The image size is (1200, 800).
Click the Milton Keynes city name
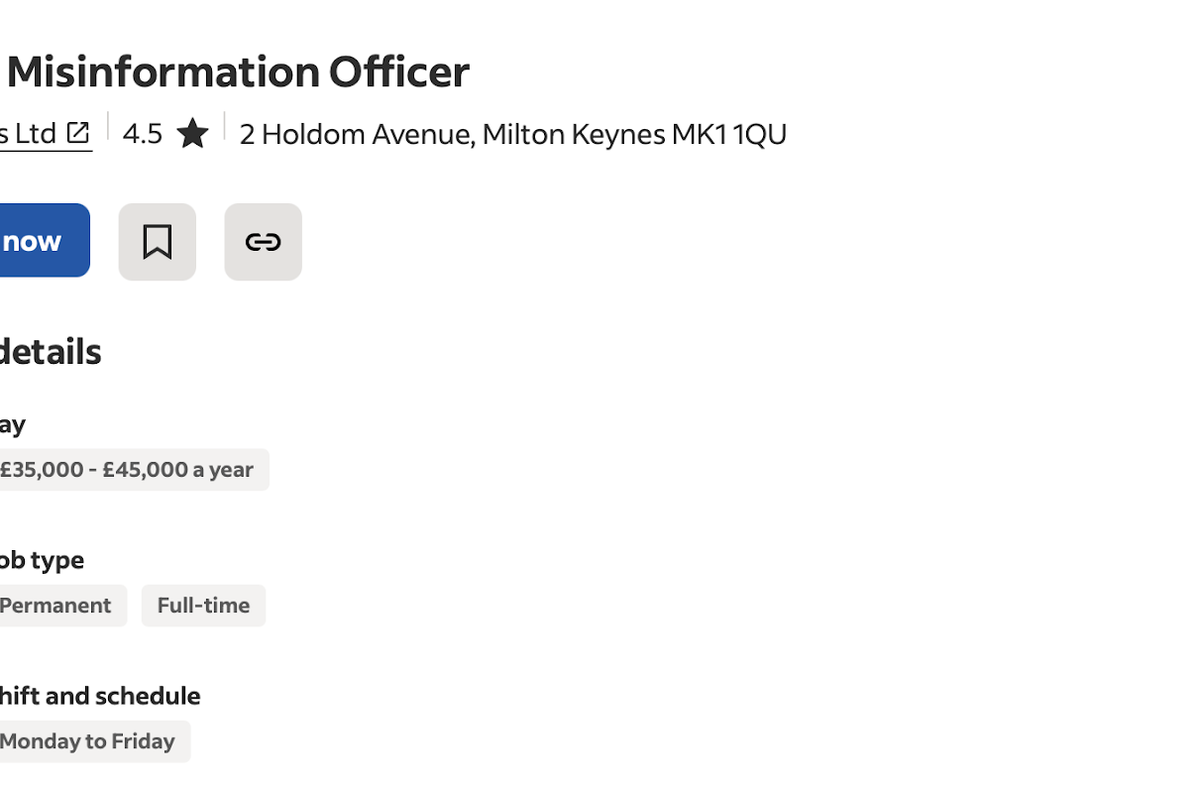pos(573,134)
